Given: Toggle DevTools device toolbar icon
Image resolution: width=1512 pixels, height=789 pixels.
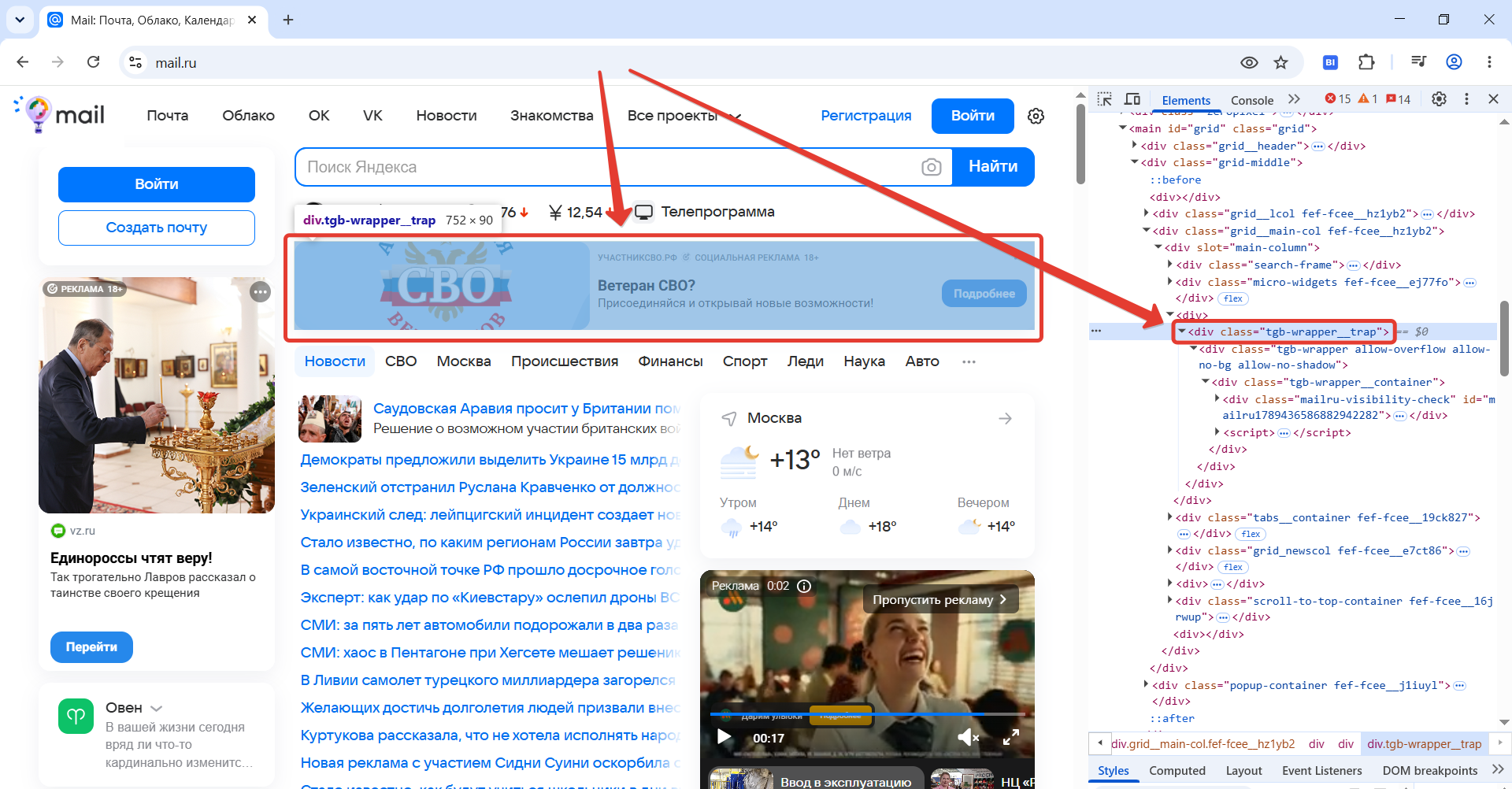Looking at the screenshot, I should point(1132,99).
